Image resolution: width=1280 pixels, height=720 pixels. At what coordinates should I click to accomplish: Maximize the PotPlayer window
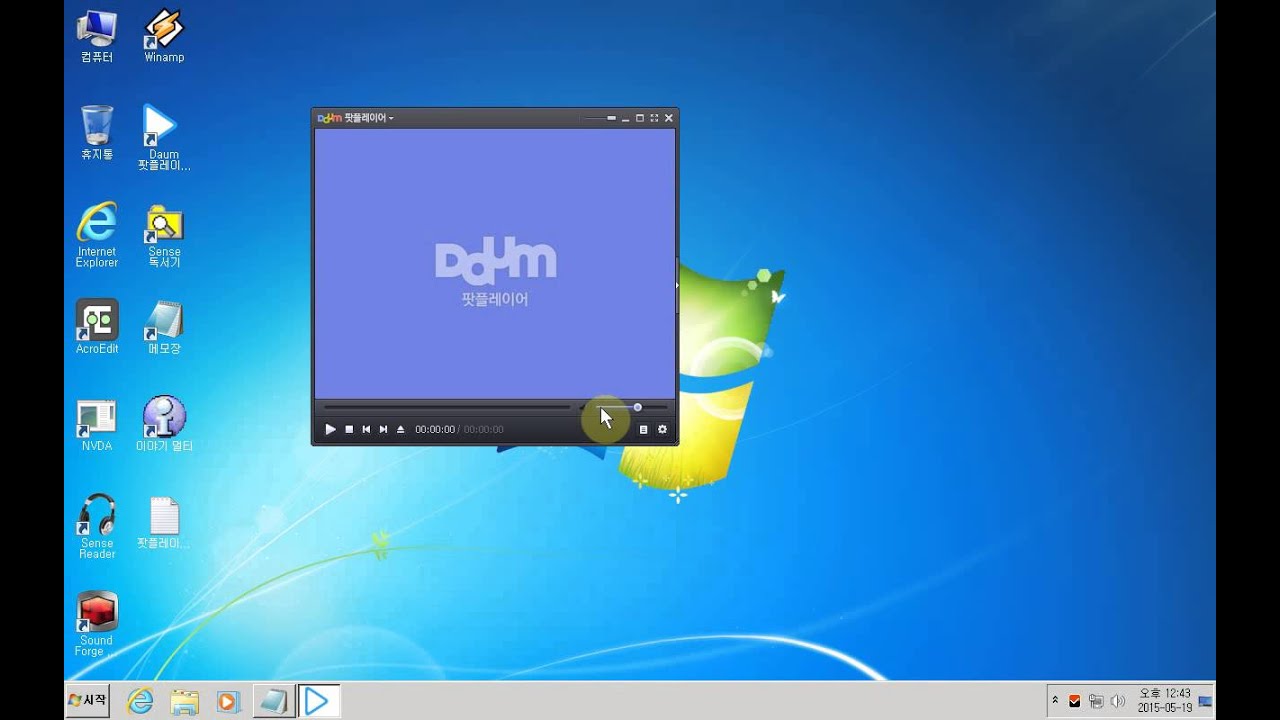pyautogui.click(x=640, y=118)
